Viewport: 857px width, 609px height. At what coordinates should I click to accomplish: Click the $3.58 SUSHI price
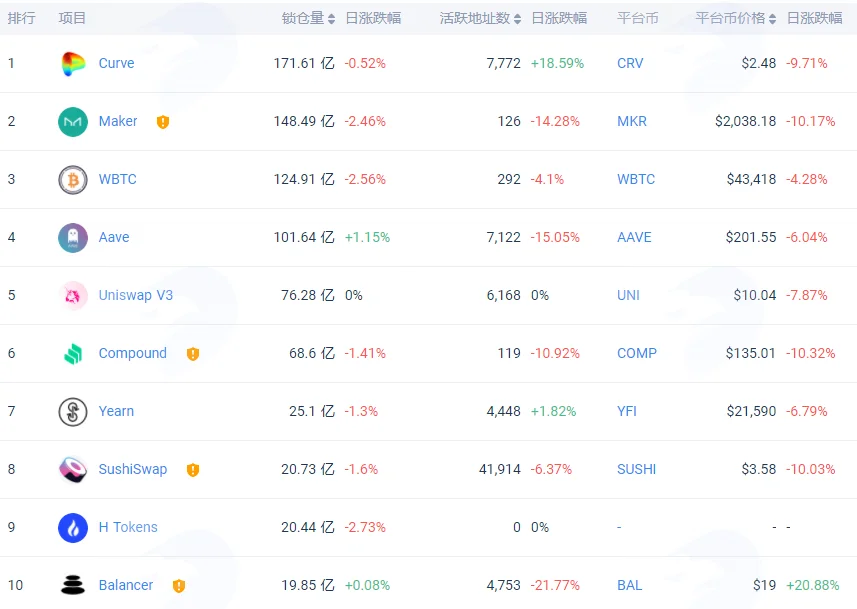[759, 469]
